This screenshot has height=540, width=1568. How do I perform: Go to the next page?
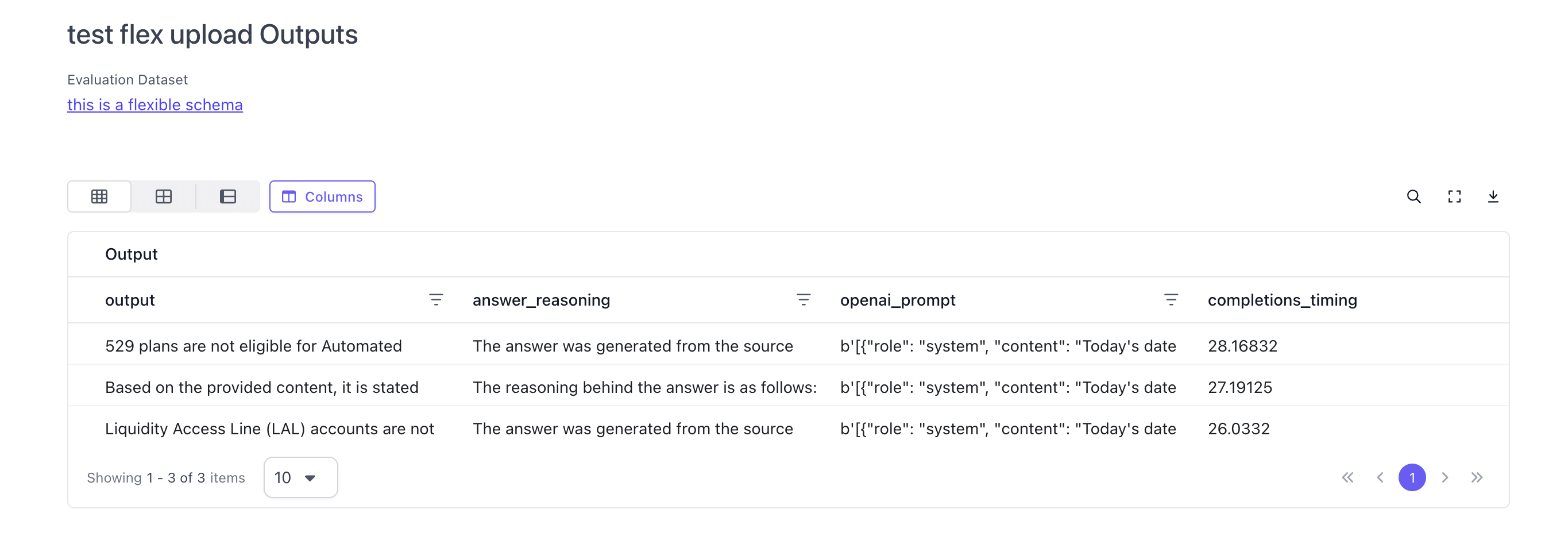point(1445,477)
